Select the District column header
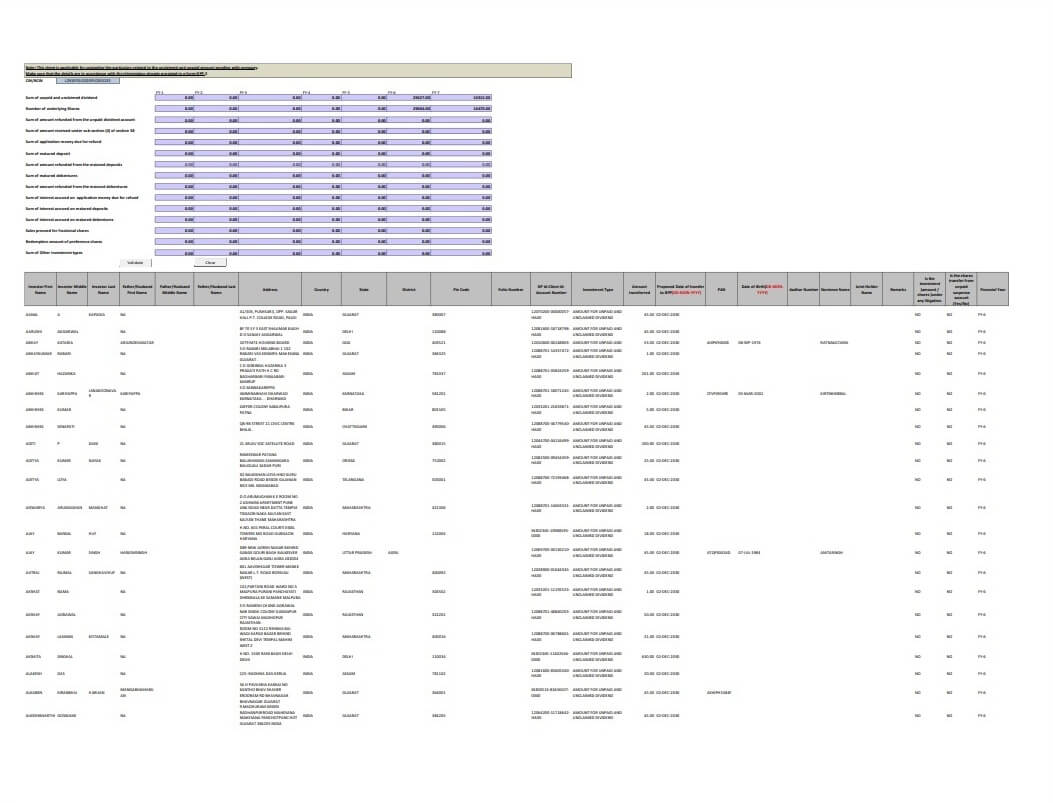This screenshot has width=1053, height=803. [409, 289]
